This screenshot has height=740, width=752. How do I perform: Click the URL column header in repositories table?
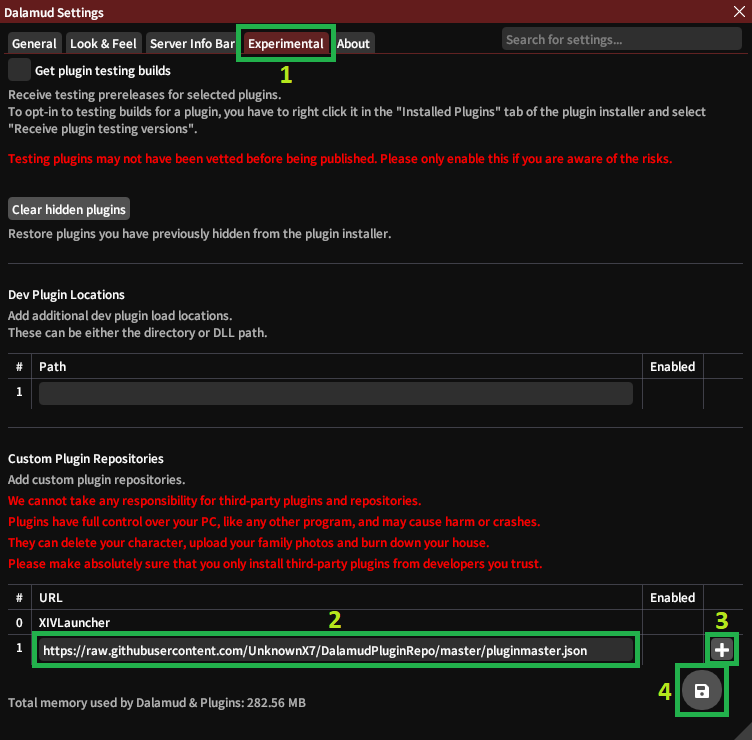click(50, 598)
